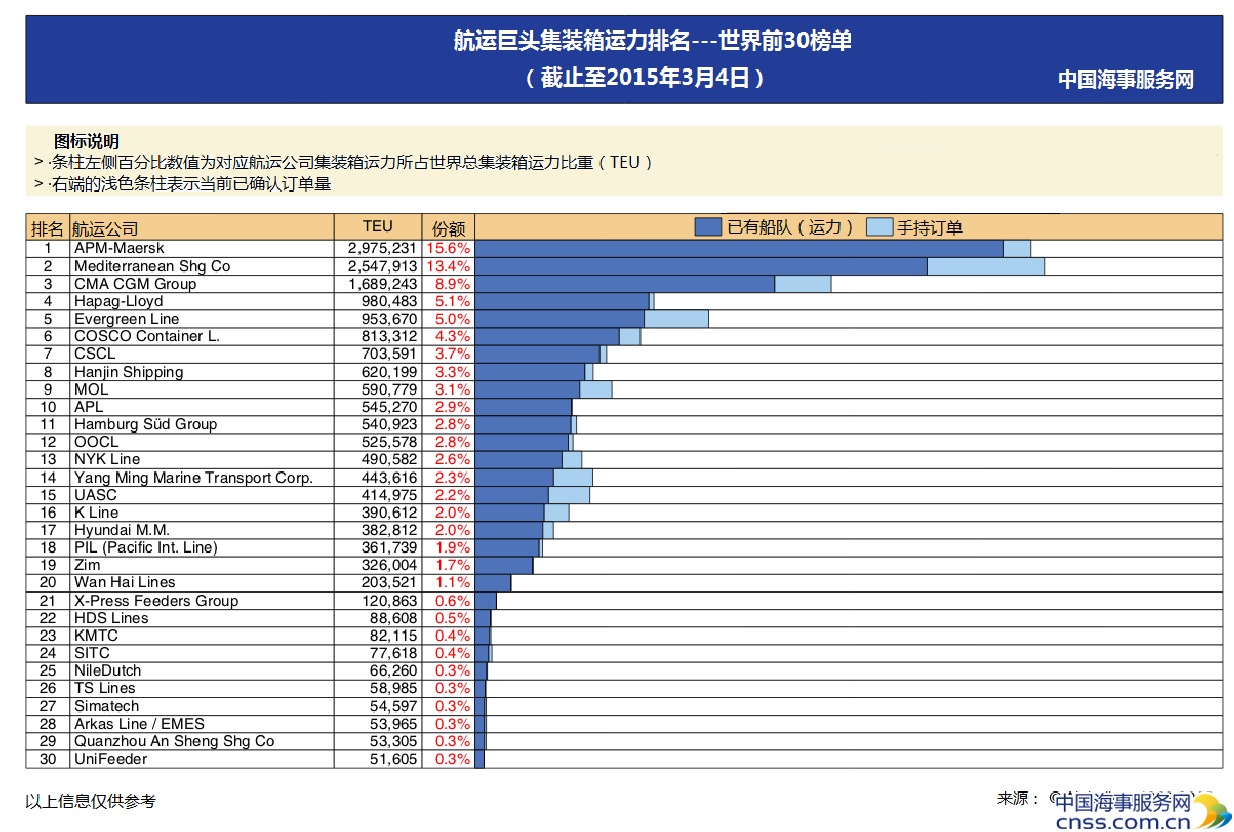
Task: Click the 图标说明 heading
Action: pos(86,141)
